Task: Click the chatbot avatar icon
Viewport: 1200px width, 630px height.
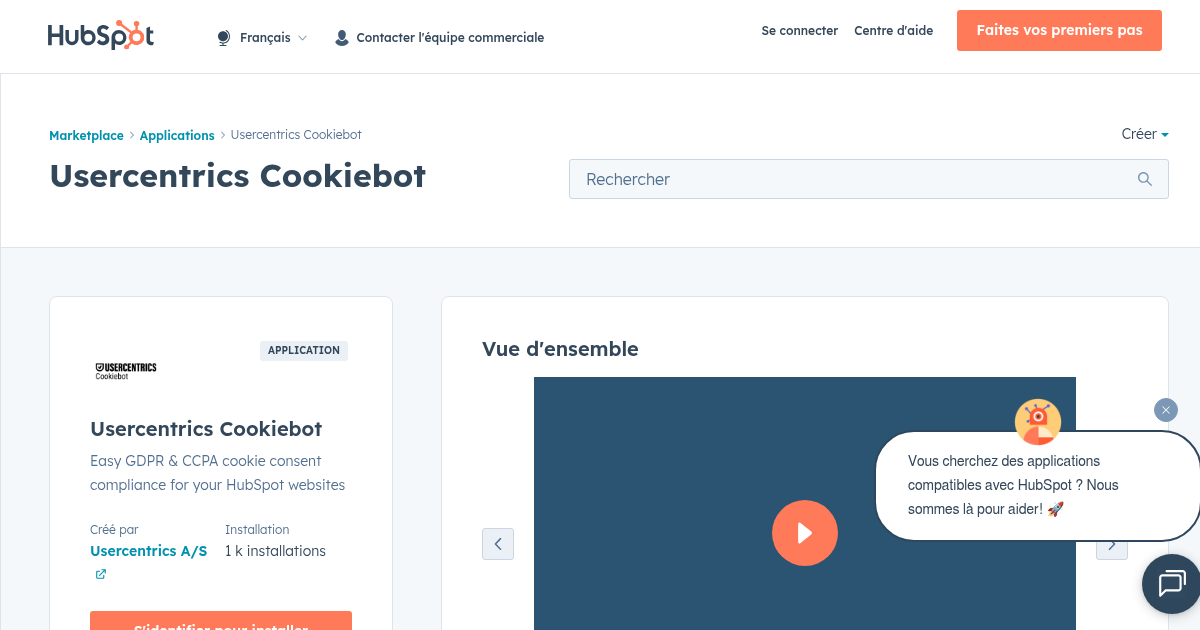Action: (1038, 421)
